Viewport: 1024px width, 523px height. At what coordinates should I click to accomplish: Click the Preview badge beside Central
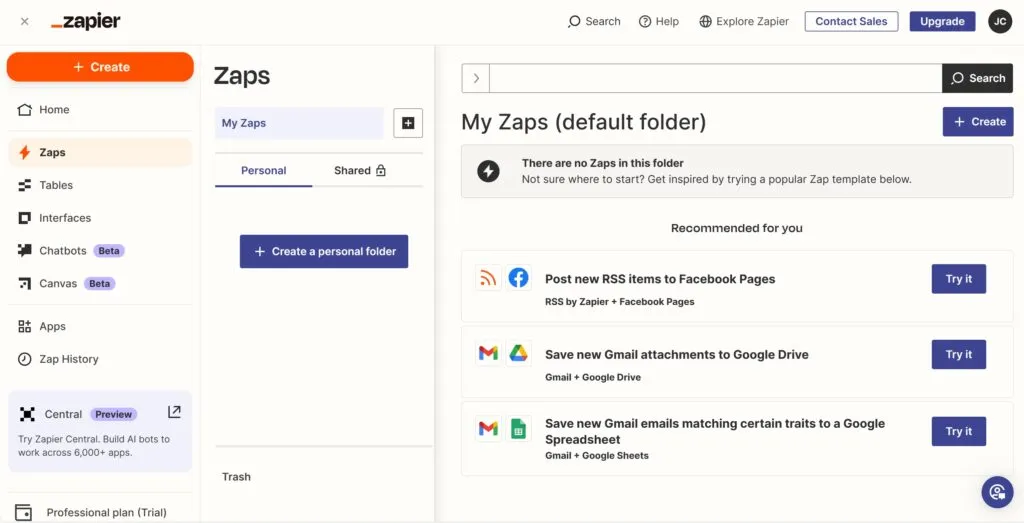click(x=114, y=414)
